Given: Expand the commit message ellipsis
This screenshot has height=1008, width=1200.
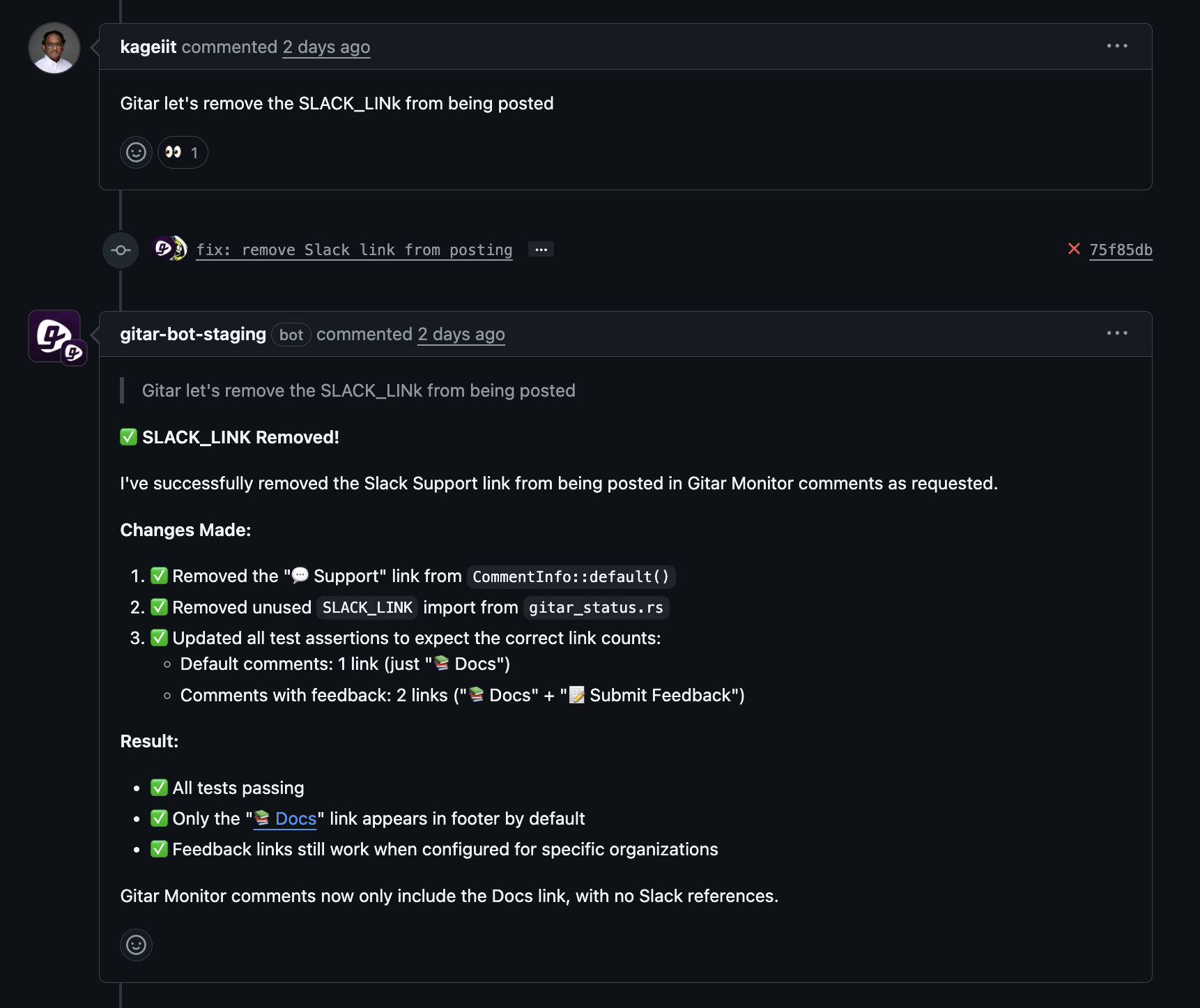Looking at the screenshot, I should coord(541,250).
